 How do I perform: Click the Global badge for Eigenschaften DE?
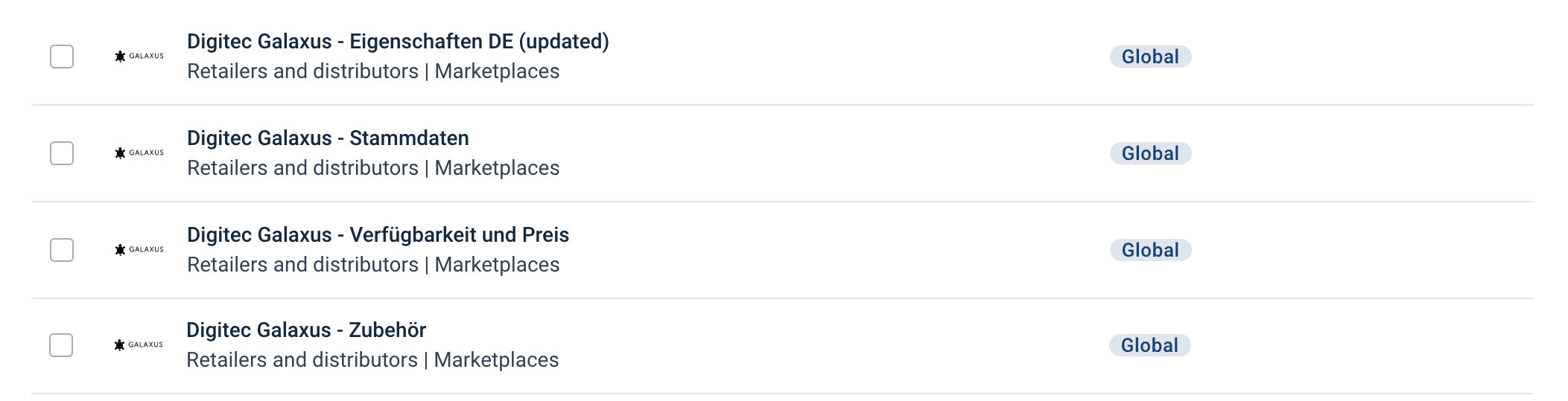tap(1150, 57)
